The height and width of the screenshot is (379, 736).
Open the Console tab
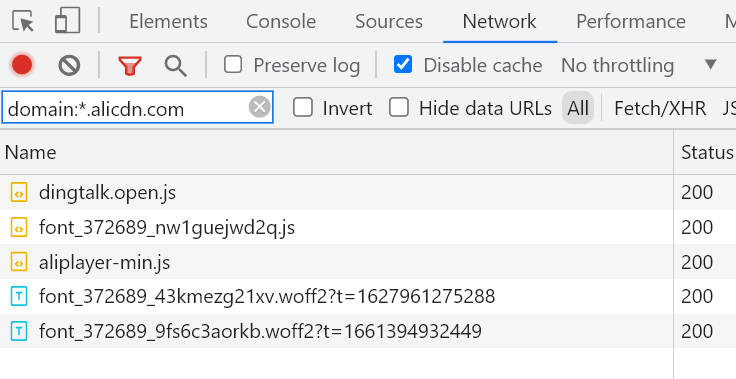click(281, 22)
